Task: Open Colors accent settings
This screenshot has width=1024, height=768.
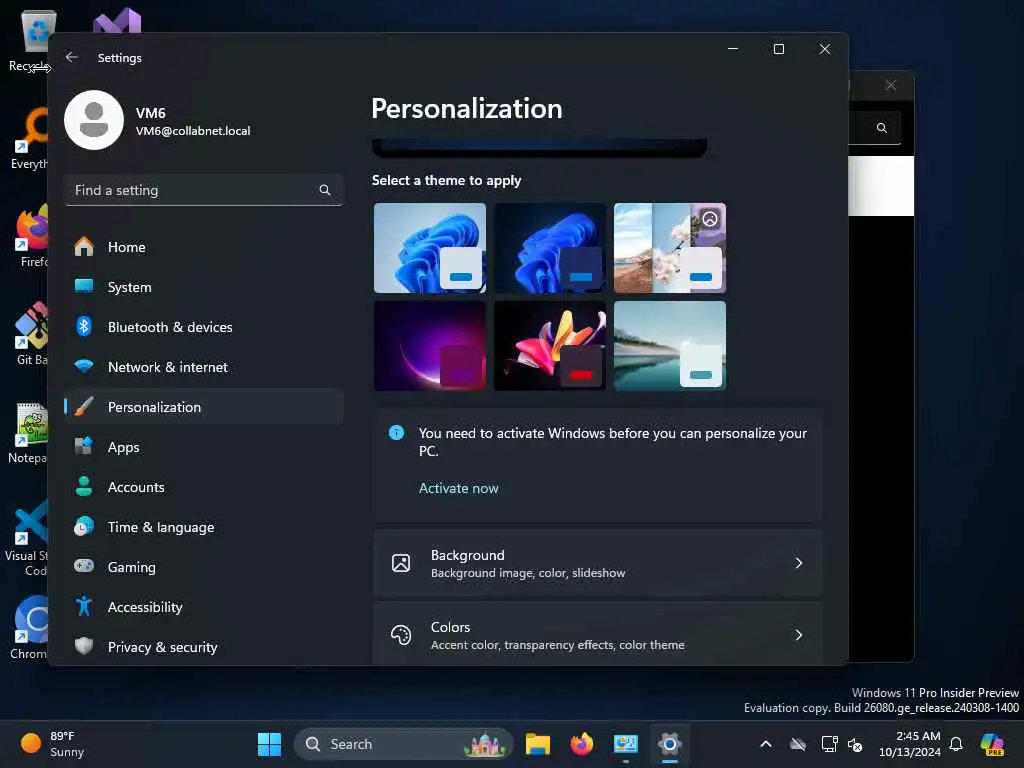Action: point(598,635)
